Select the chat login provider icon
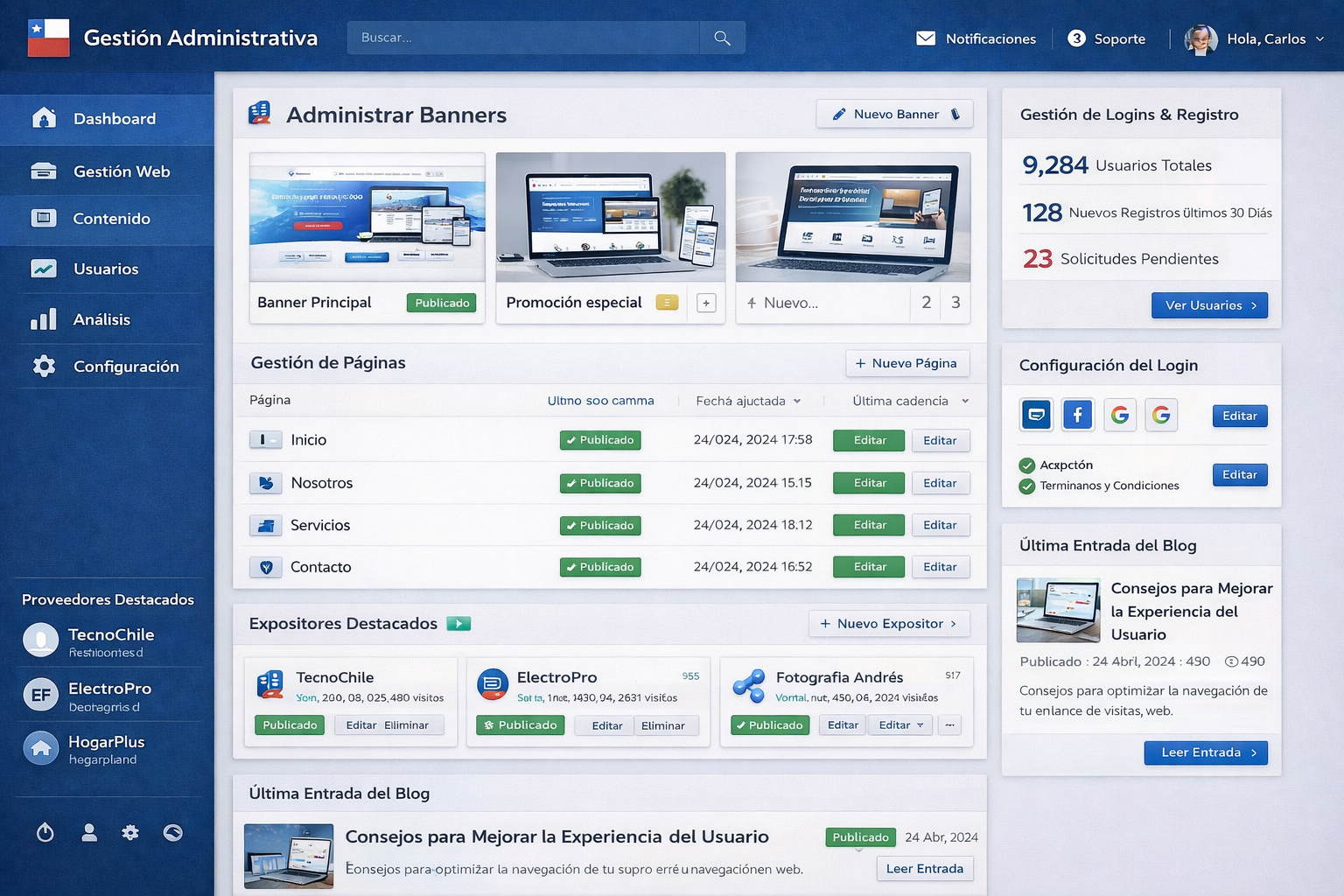The image size is (1344, 896). [1037, 415]
